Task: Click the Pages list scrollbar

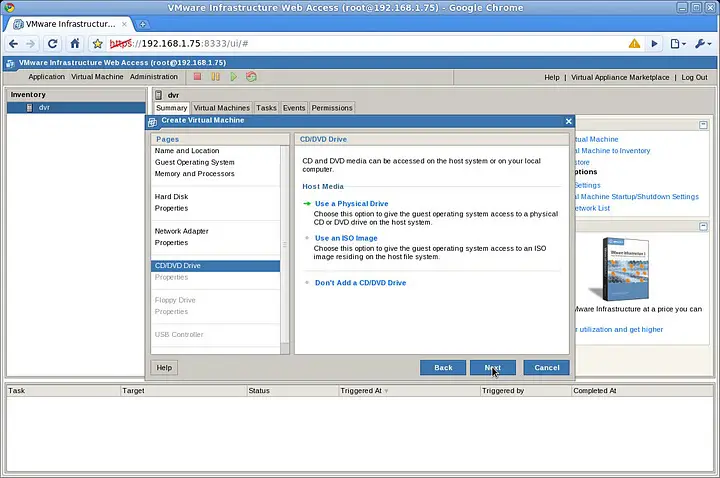Action: click(285, 244)
